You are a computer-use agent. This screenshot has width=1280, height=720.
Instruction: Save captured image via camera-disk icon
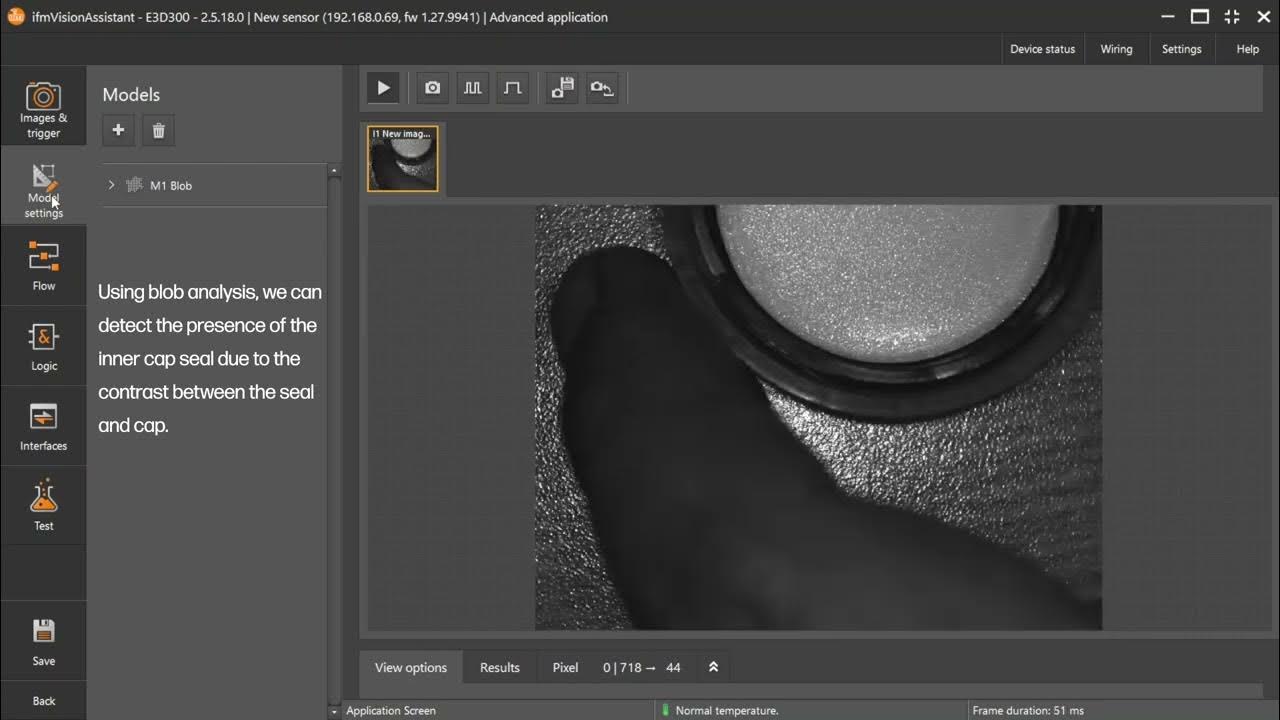563,88
